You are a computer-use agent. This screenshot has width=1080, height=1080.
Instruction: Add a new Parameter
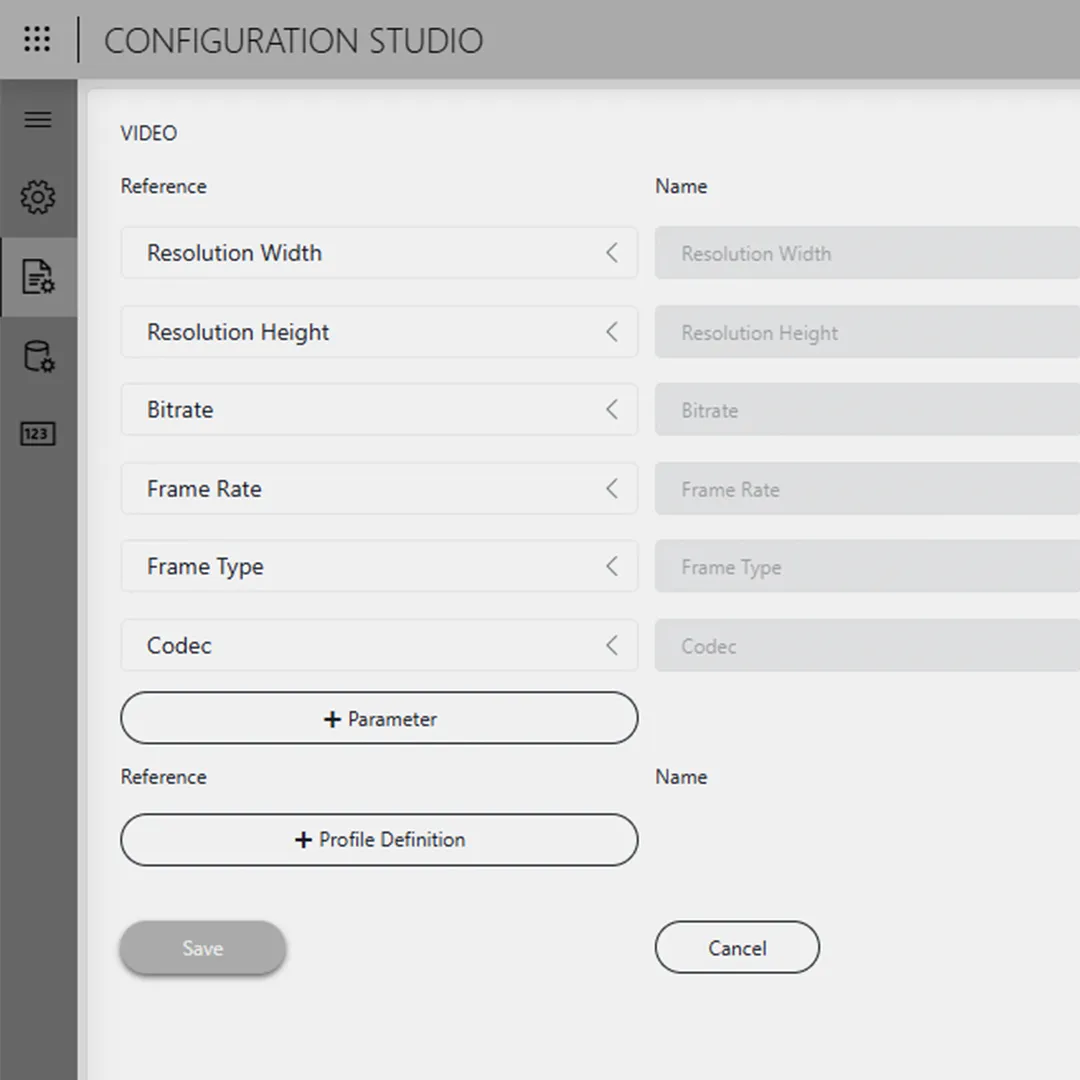(380, 718)
